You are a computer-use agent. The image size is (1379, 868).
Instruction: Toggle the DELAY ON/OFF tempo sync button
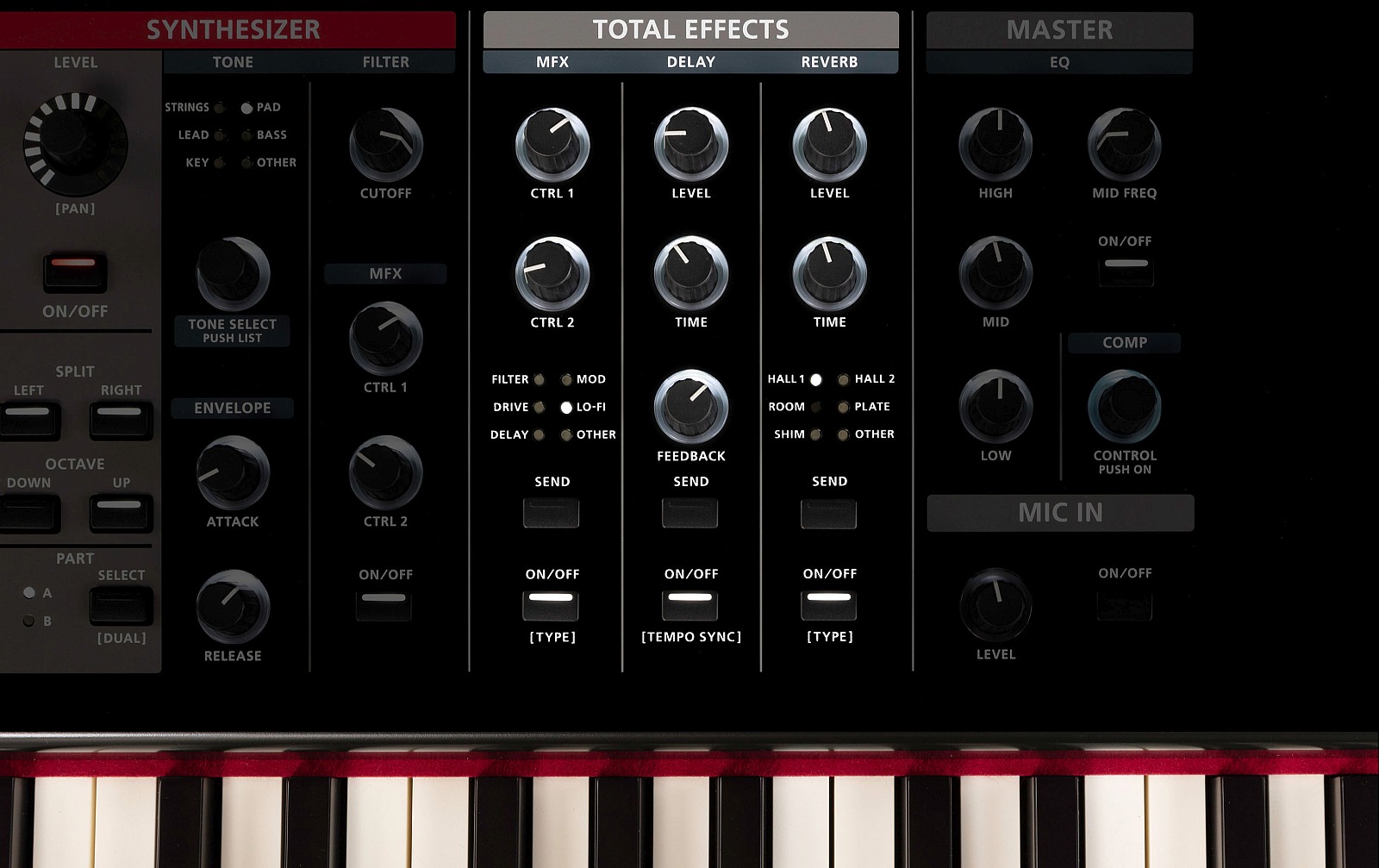[689, 604]
